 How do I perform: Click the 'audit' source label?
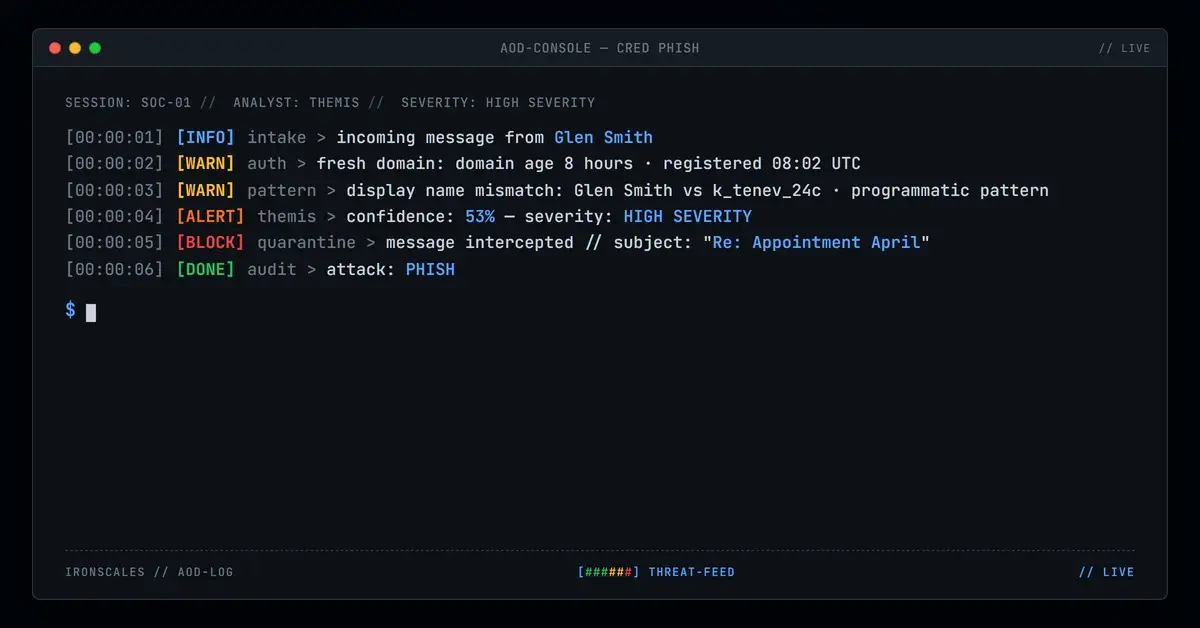272,269
